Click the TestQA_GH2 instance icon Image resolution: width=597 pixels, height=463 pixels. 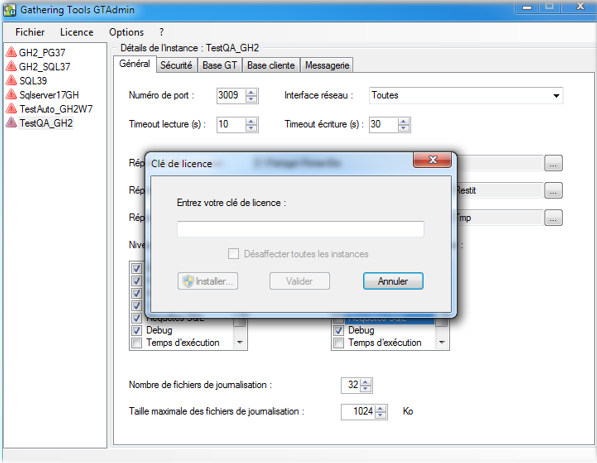click(11, 123)
